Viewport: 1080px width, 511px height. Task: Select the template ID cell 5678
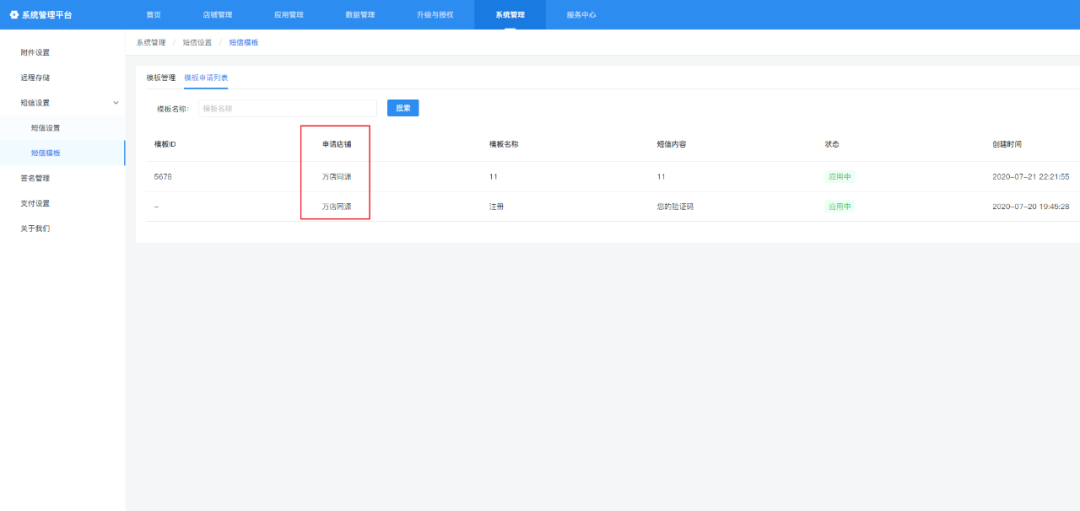tap(163, 177)
